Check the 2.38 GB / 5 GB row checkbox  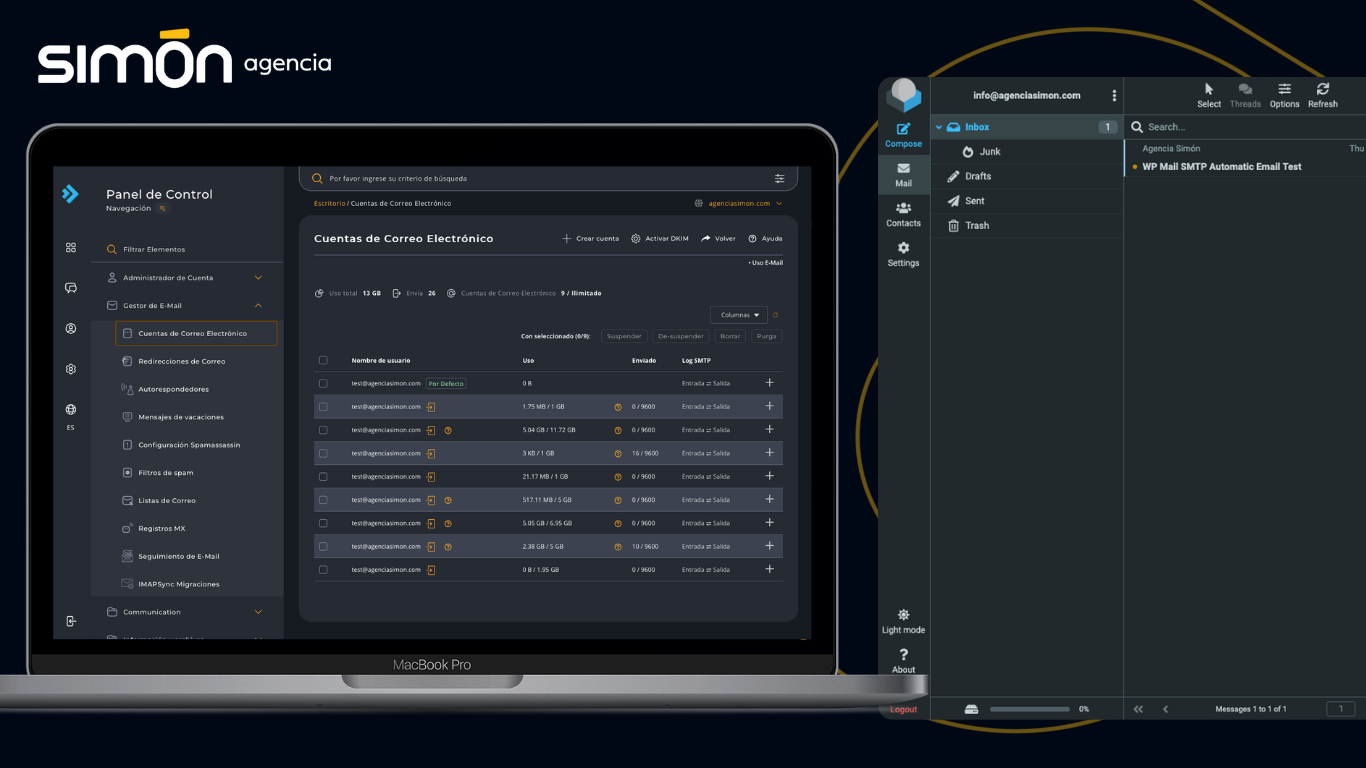[323, 546]
